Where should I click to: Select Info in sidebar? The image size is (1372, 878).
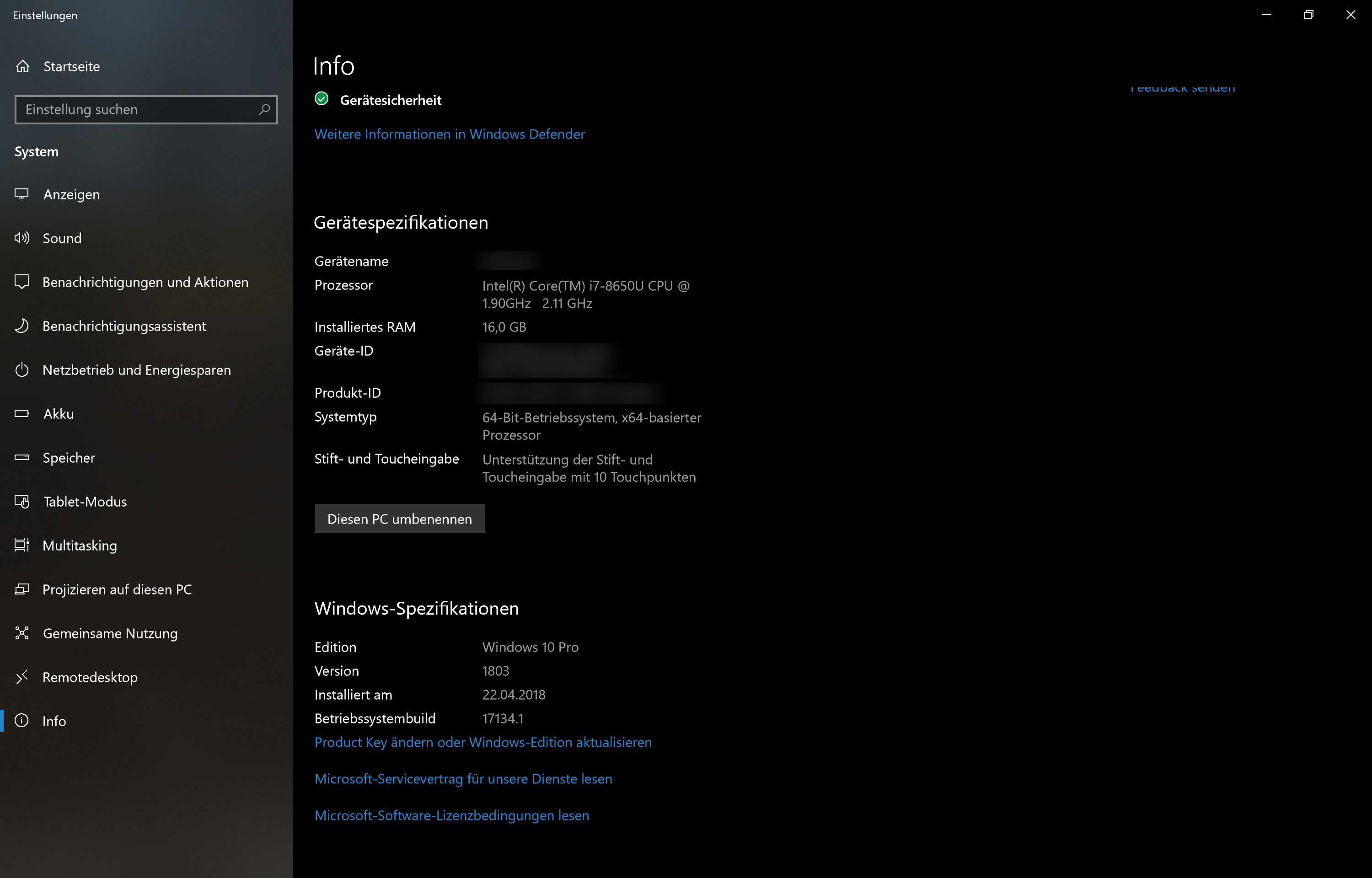click(146, 721)
